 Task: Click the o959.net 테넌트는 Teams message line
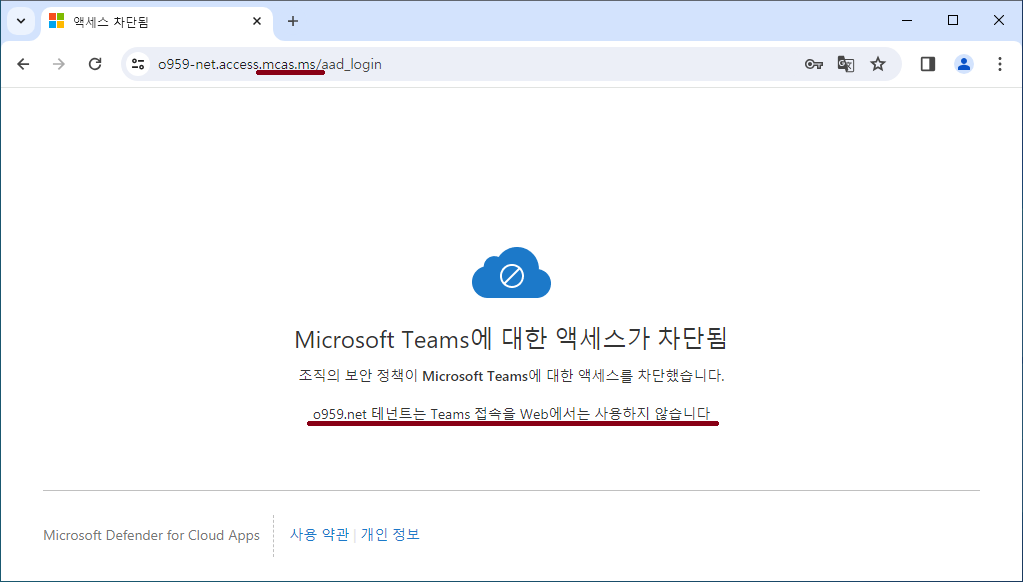pos(512,414)
